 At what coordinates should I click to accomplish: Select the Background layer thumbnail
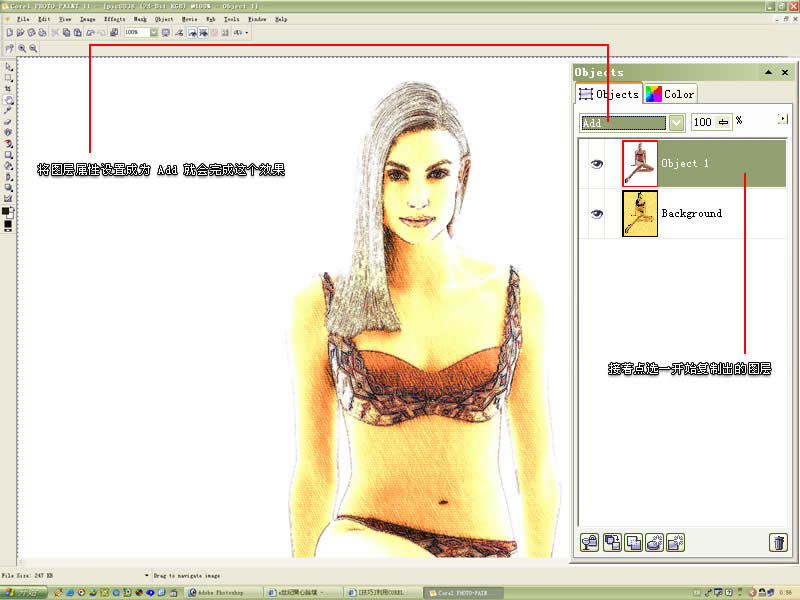click(640, 214)
